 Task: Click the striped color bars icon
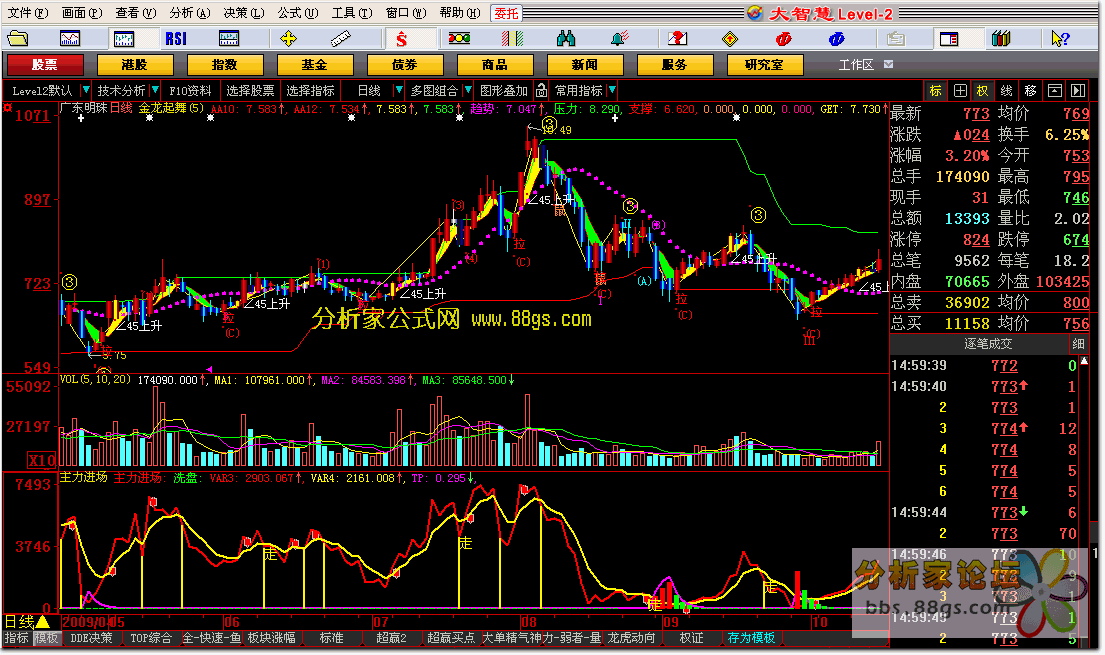pos(512,38)
